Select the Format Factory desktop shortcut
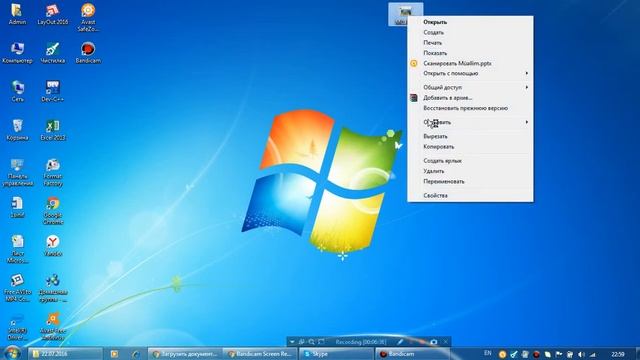Image resolution: width=640 pixels, height=360 pixels. [x=53, y=172]
